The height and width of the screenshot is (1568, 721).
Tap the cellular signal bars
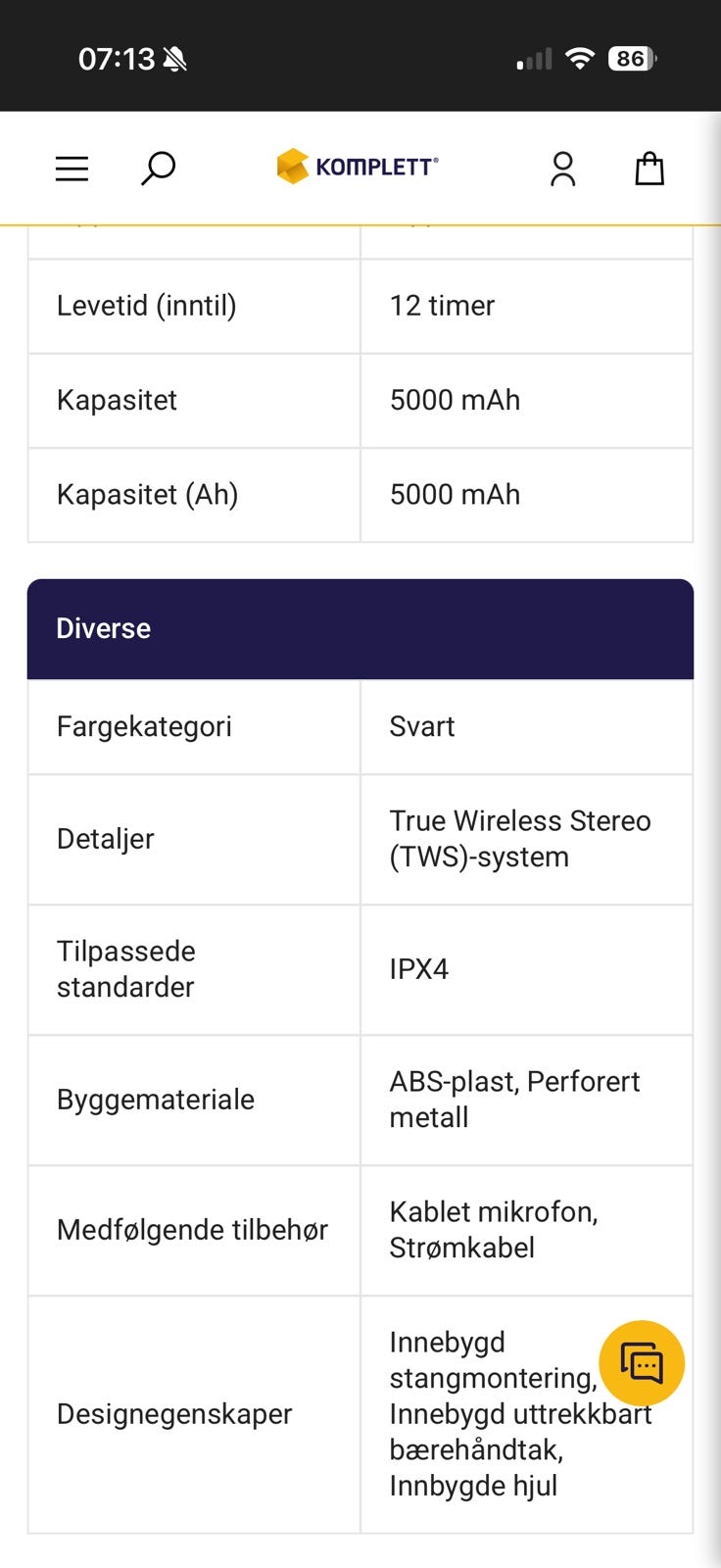tap(534, 60)
